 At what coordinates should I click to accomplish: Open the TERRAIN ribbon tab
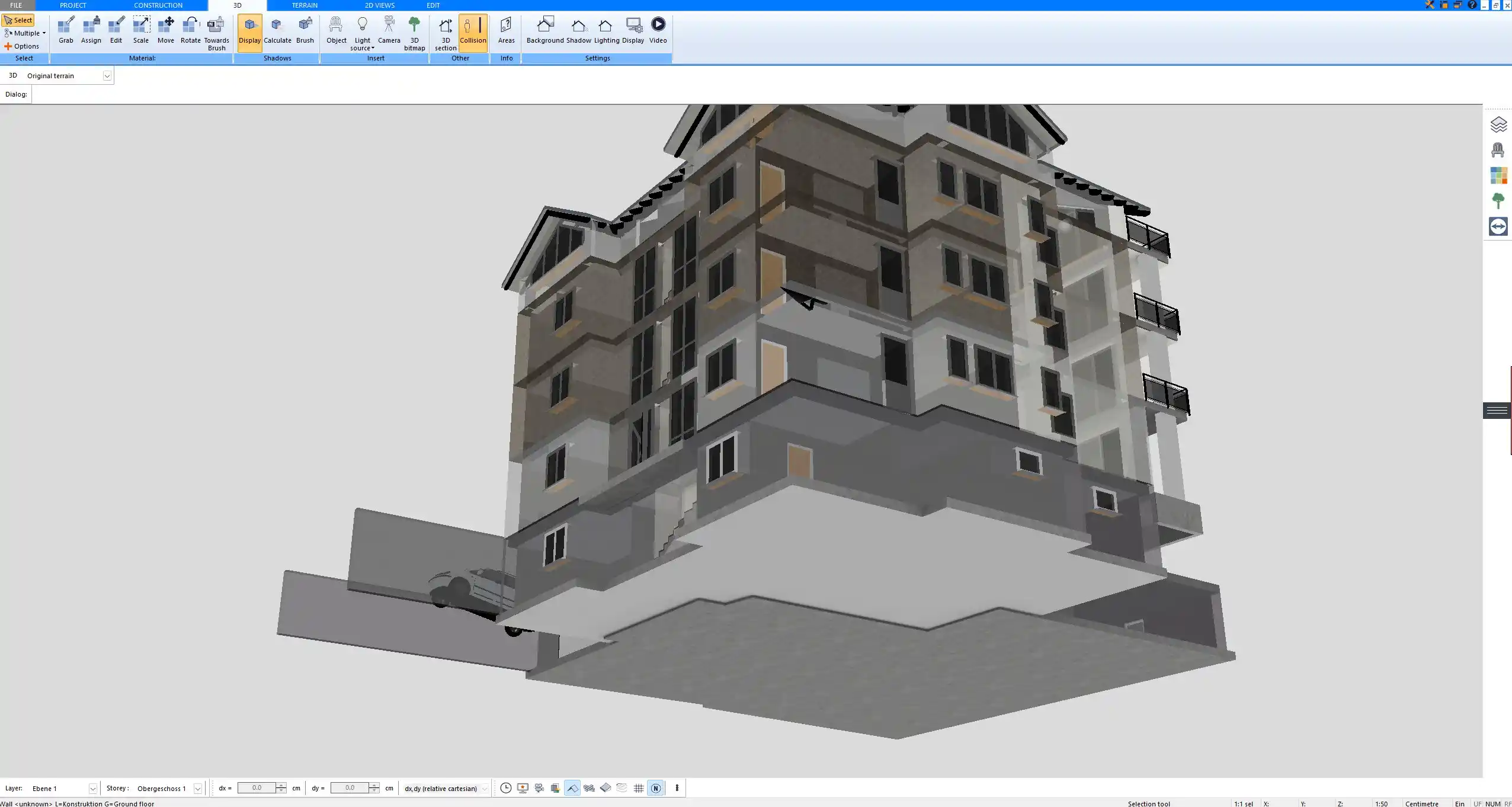pos(305,5)
